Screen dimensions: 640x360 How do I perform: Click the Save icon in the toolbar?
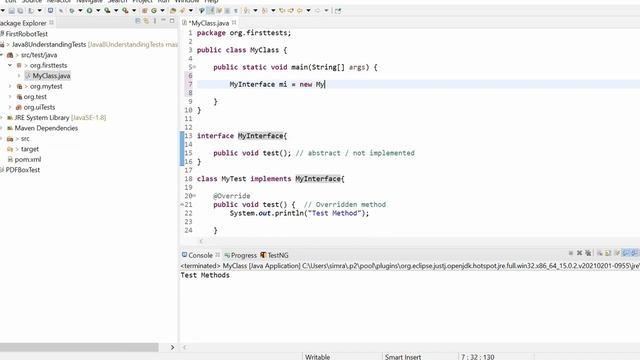pos(11,11)
